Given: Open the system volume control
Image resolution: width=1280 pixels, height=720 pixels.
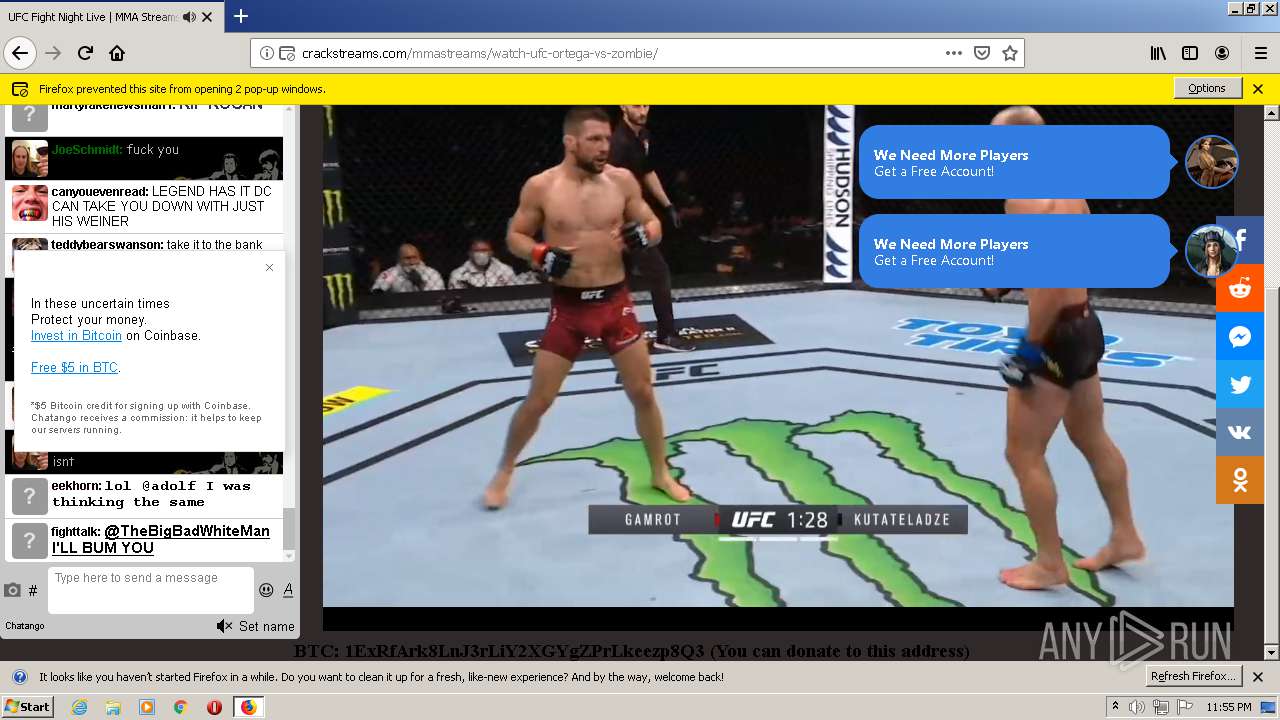Looking at the screenshot, I should point(1138,707).
